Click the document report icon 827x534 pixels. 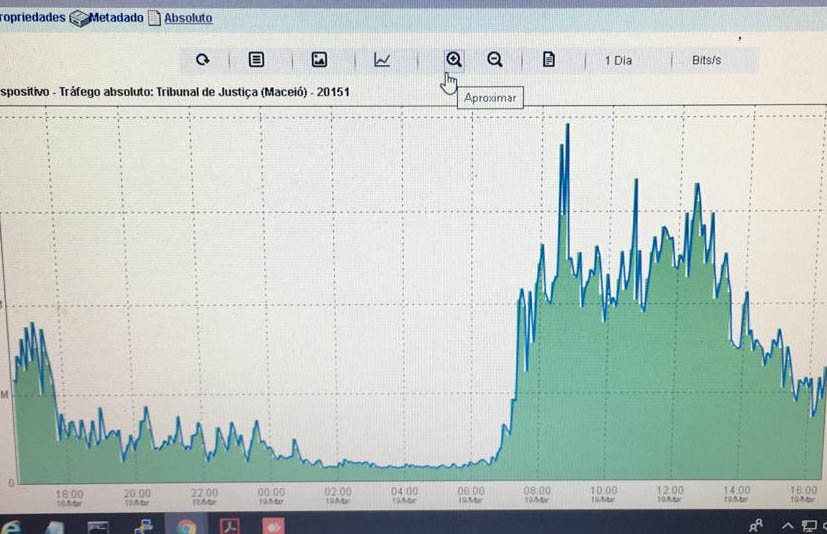(548, 60)
